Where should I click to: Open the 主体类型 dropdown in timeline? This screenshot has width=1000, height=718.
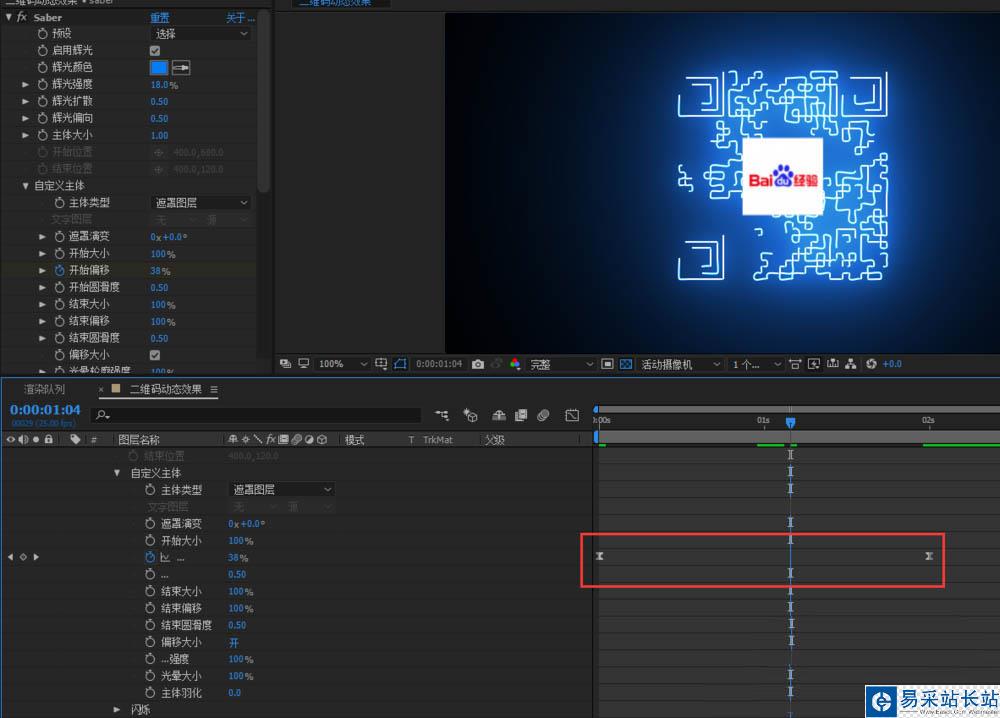coord(281,490)
